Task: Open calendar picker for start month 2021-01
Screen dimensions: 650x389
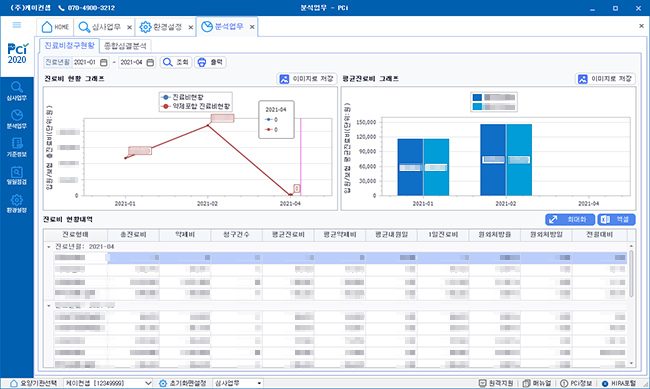Action: (104, 62)
